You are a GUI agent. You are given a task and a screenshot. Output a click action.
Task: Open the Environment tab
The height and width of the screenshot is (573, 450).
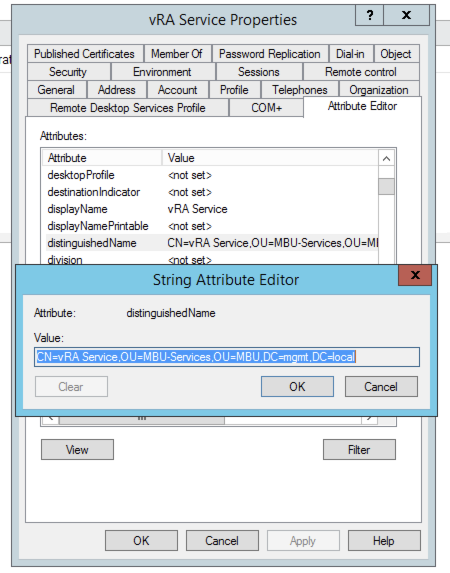tap(162, 72)
